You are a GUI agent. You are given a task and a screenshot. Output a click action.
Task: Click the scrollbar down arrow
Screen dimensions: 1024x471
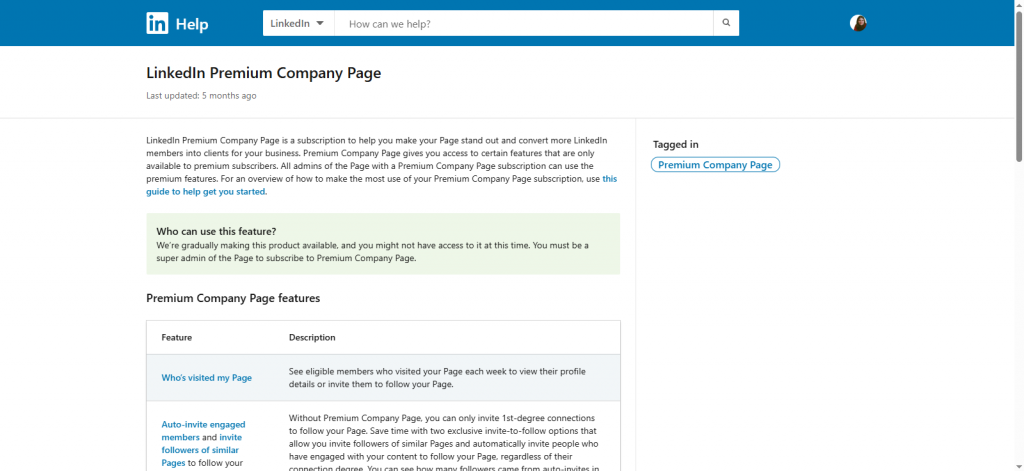point(1018,465)
